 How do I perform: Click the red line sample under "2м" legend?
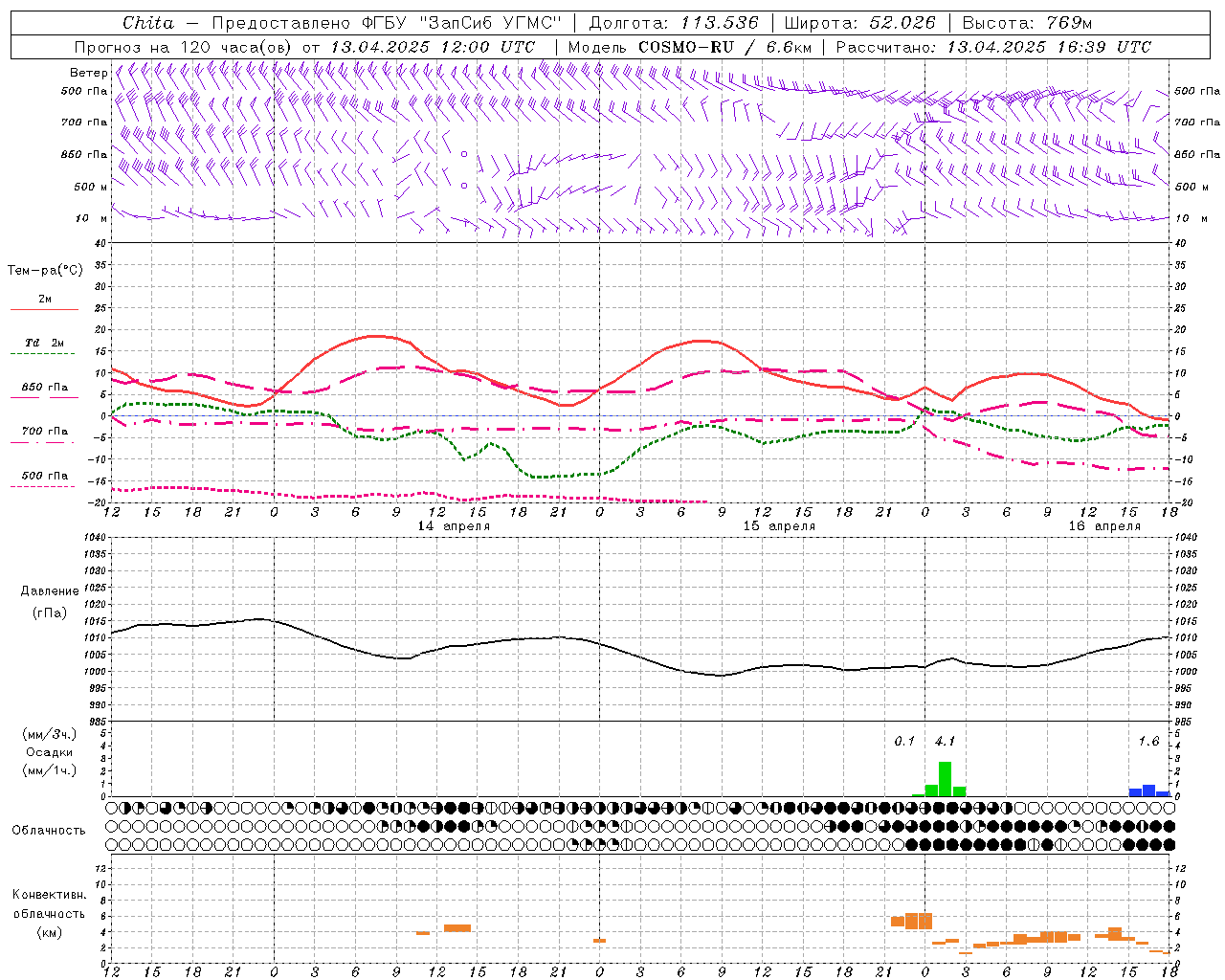[x=44, y=309]
